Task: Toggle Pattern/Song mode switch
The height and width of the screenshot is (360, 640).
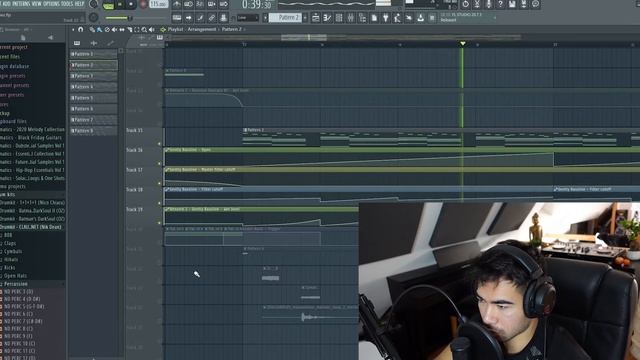Action: (x=108, y=5)
